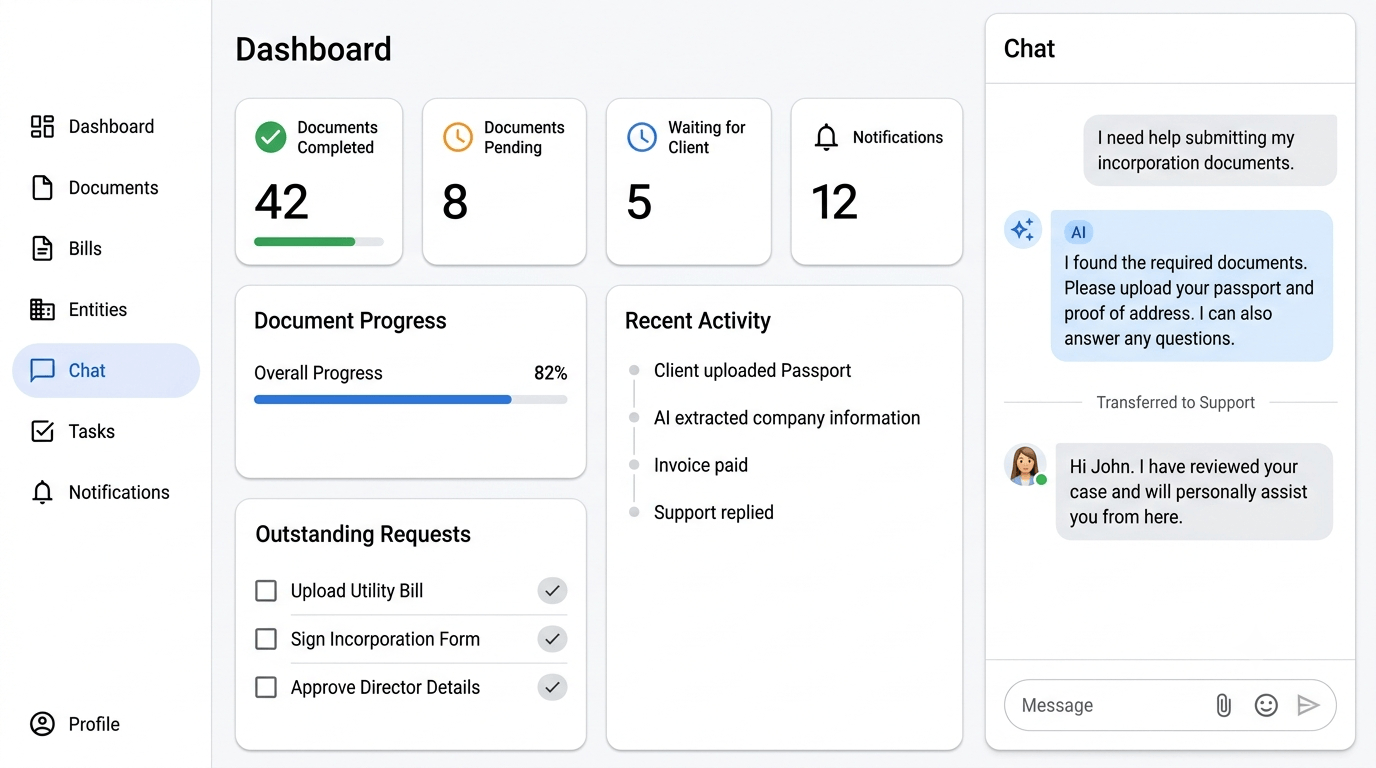Attach a file with the paperclip icon

click(x=1223, y=705)
